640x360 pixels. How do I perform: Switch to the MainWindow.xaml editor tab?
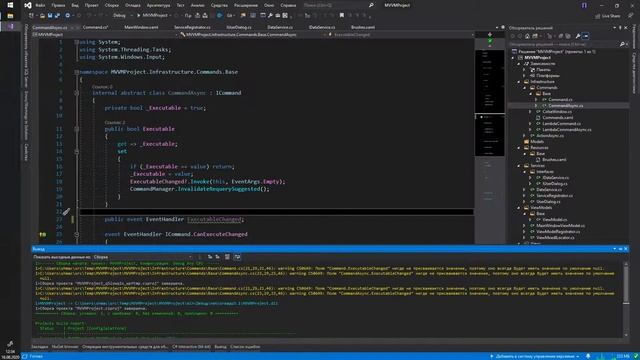click(x=141, y=27)
